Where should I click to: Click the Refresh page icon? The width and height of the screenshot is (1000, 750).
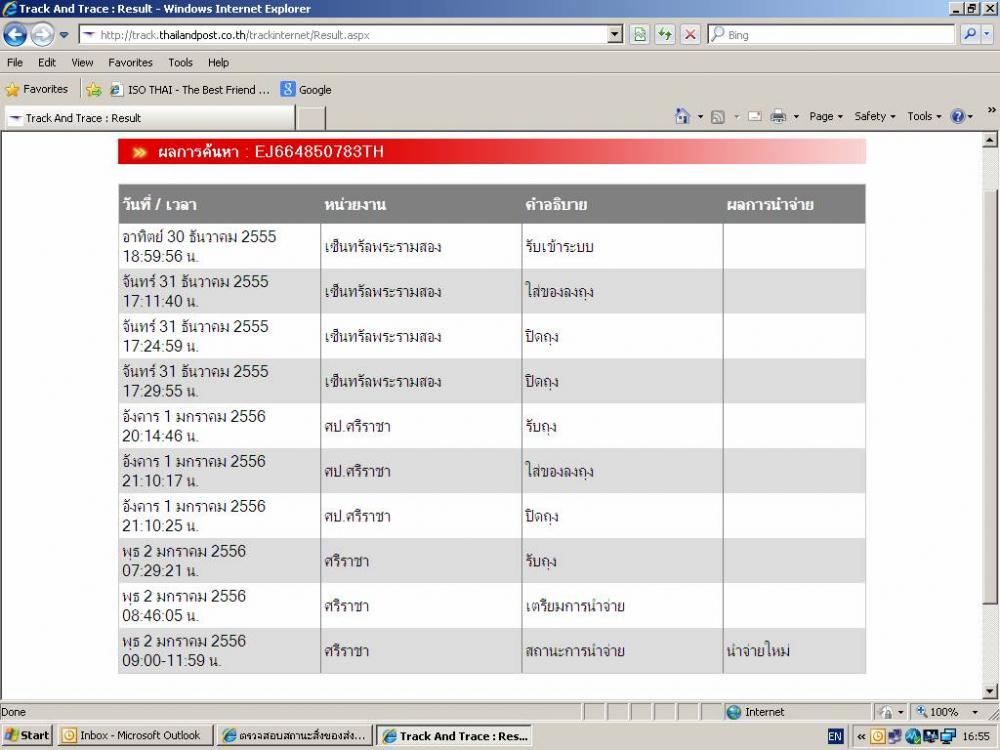[665, 34]
